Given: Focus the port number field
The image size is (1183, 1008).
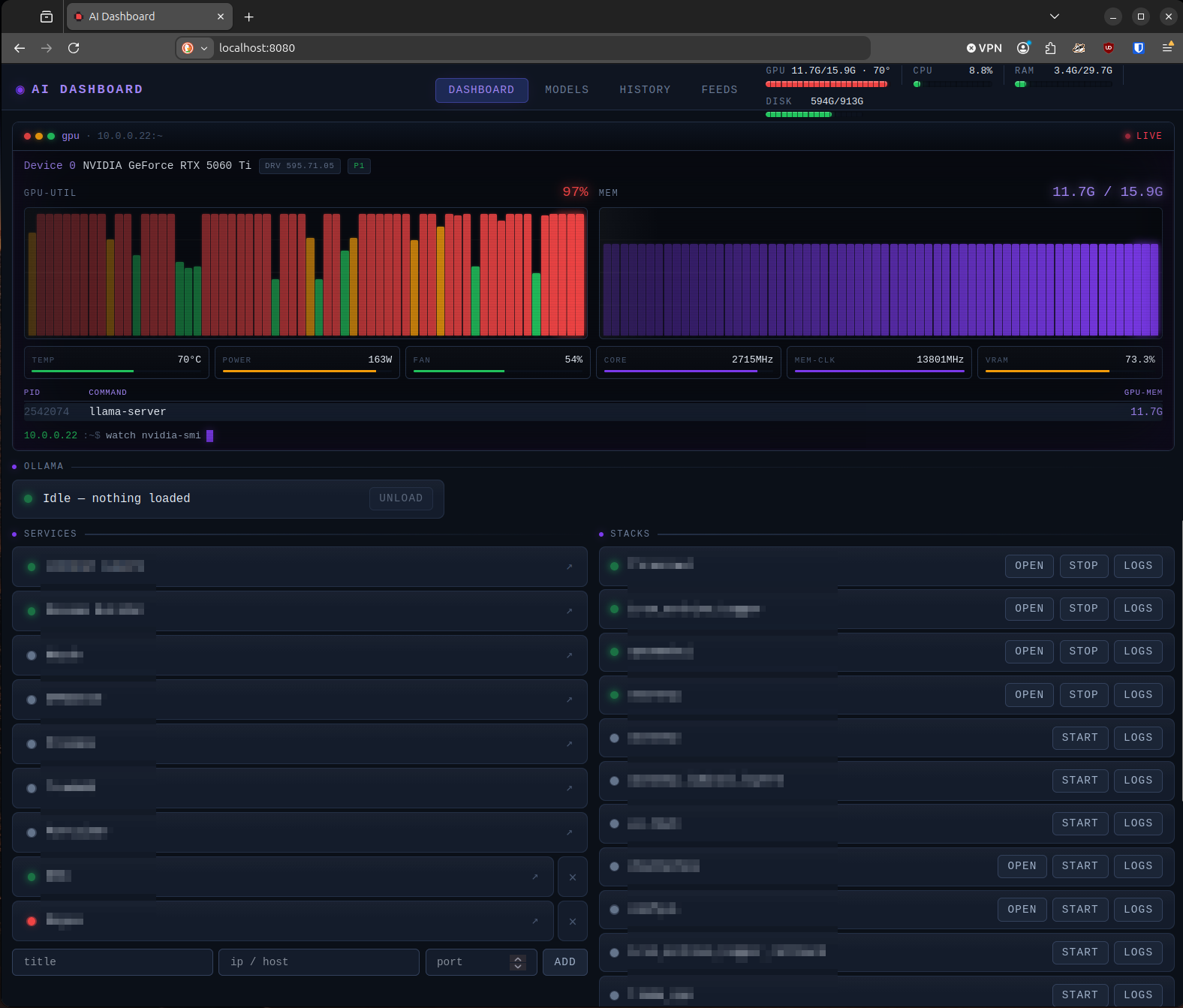Looking at the screenshot, I should (x=481, y=962).
